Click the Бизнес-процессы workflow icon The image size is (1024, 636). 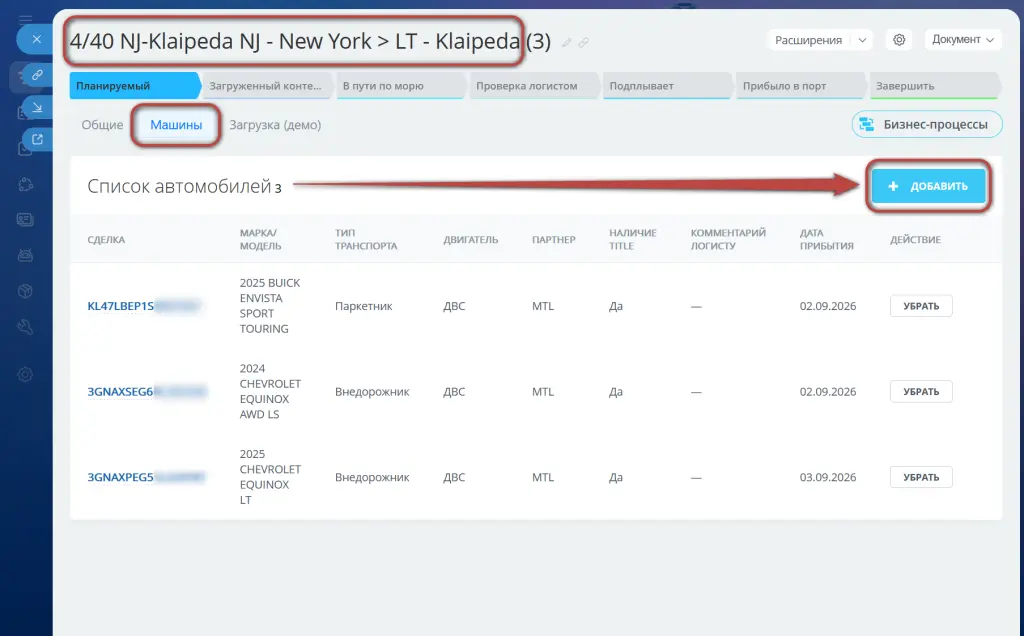(x=867, y=124)
